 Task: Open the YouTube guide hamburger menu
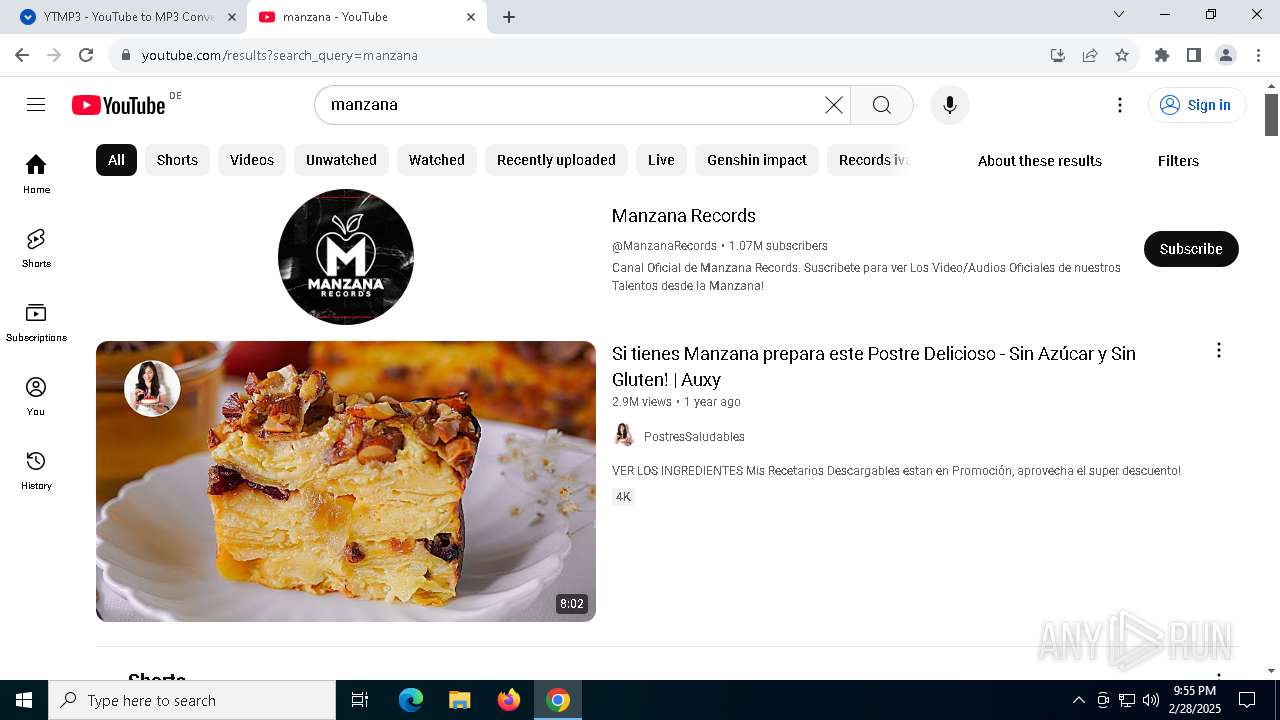(x=36, y=105)
